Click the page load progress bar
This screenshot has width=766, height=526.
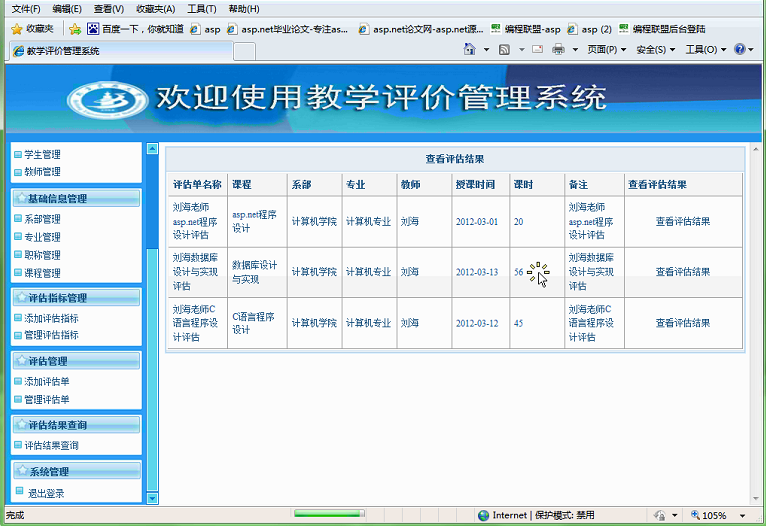click(329, 513)
